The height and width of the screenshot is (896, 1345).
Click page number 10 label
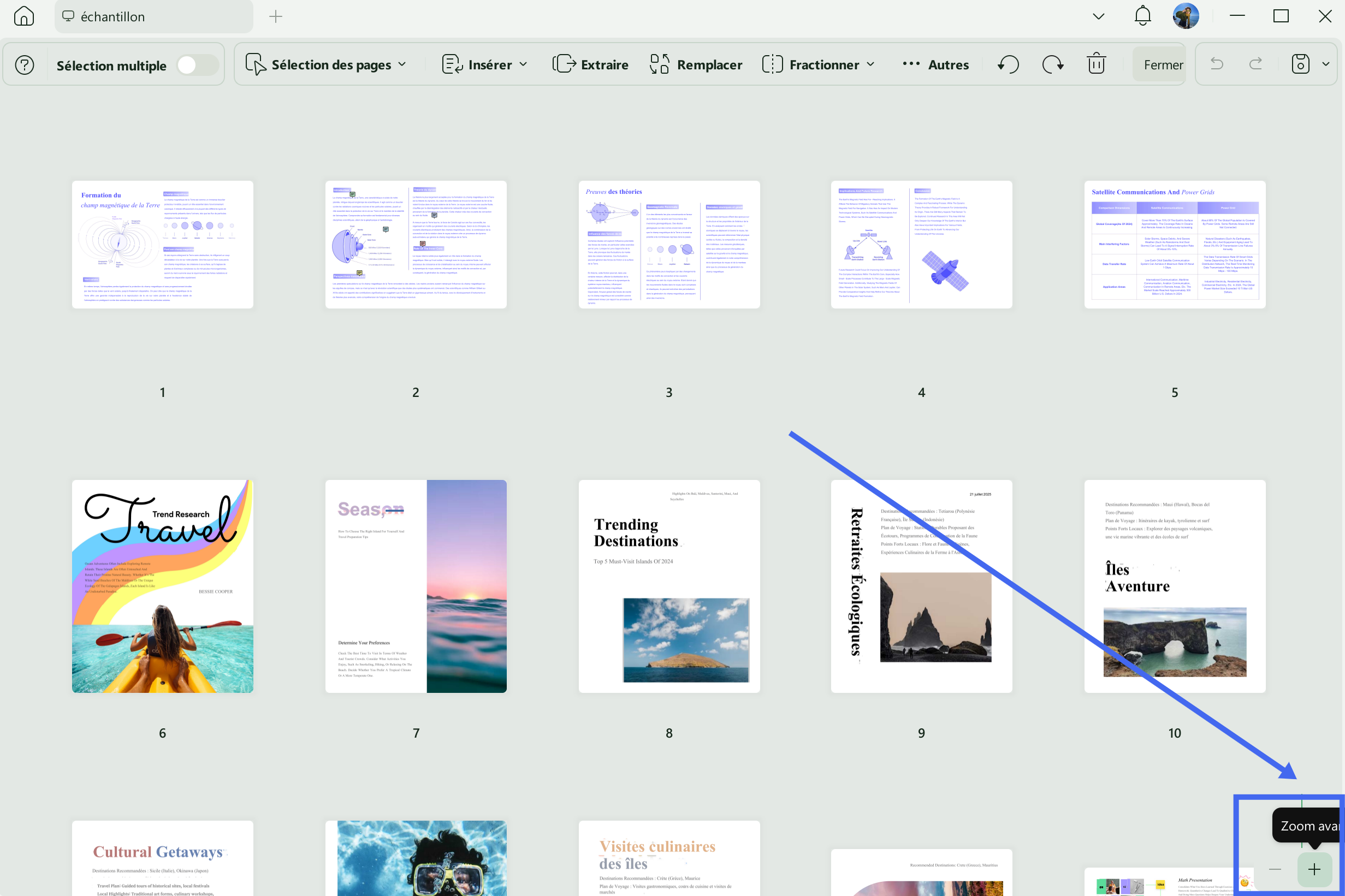1175,733
